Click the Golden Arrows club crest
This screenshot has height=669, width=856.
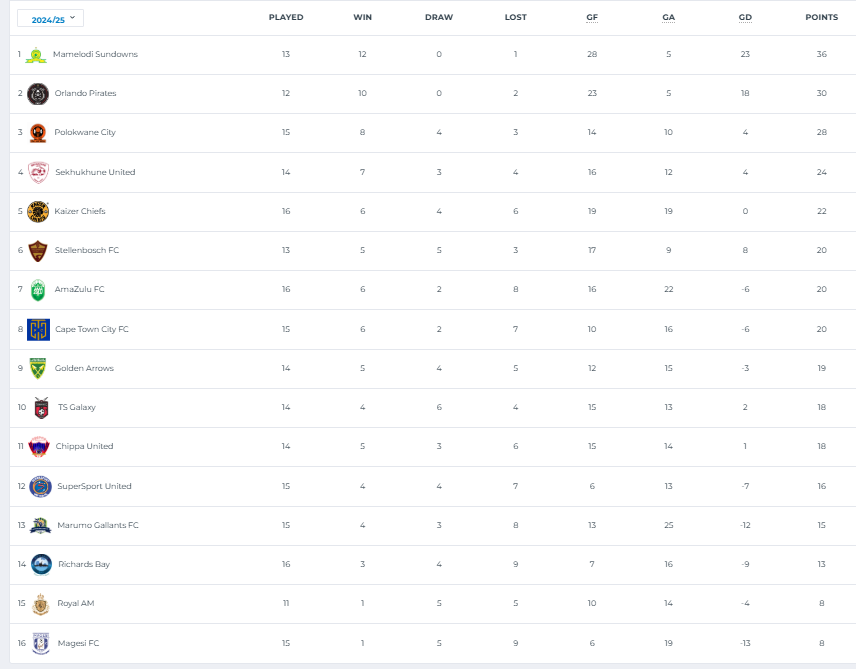point(38,368)
